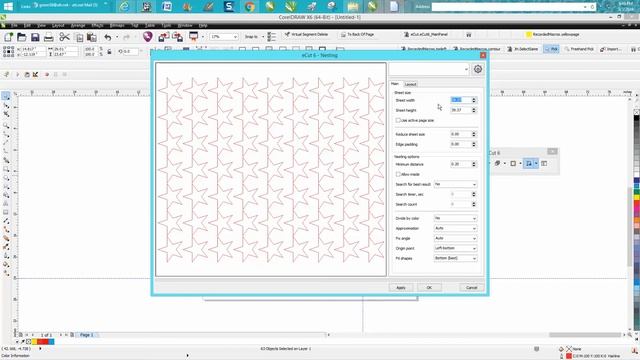Click the Copy icon in the toolbar
Screen dimensions: 640x360
tap(79, 38)
